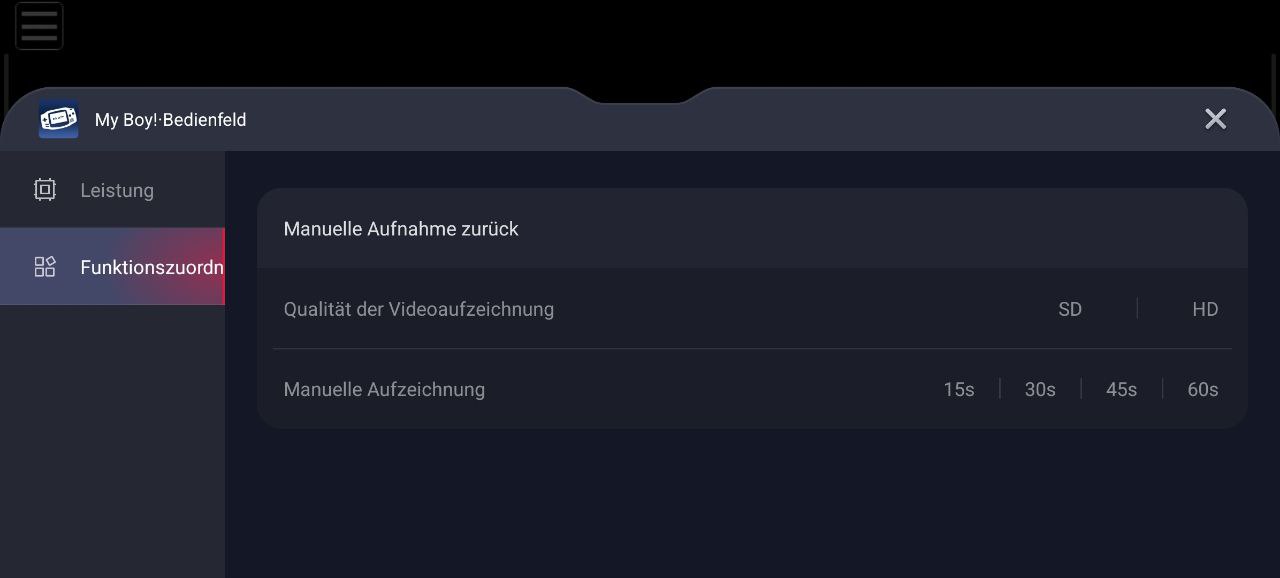
Task: Click the Funktionszuordnung grid icon
Action: pyautogui.click(x=45, y=267)
